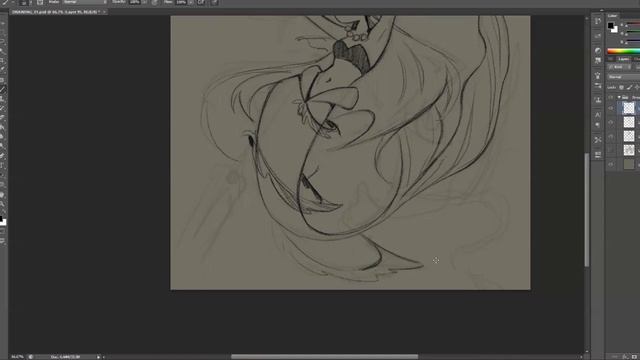Collapse the layer group triangle
Image resolution: width=640 pixels, height=360 pixels.
tap(619, 98)
